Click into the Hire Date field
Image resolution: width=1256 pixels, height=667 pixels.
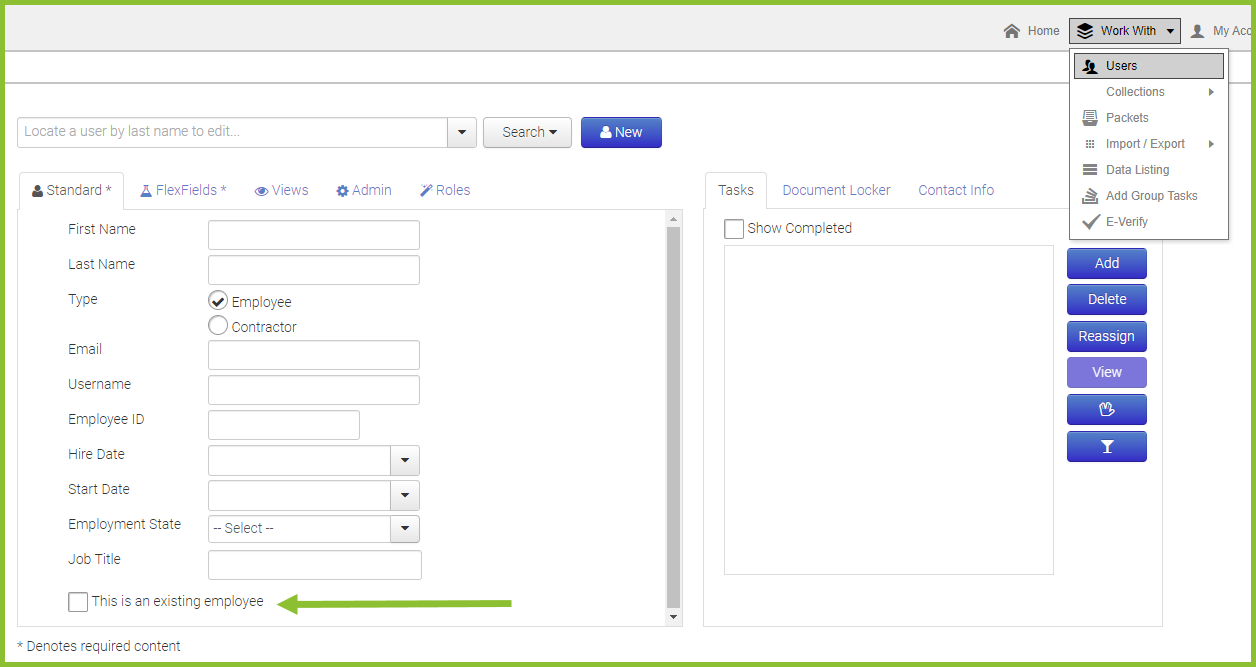click(x=299, y=460)
